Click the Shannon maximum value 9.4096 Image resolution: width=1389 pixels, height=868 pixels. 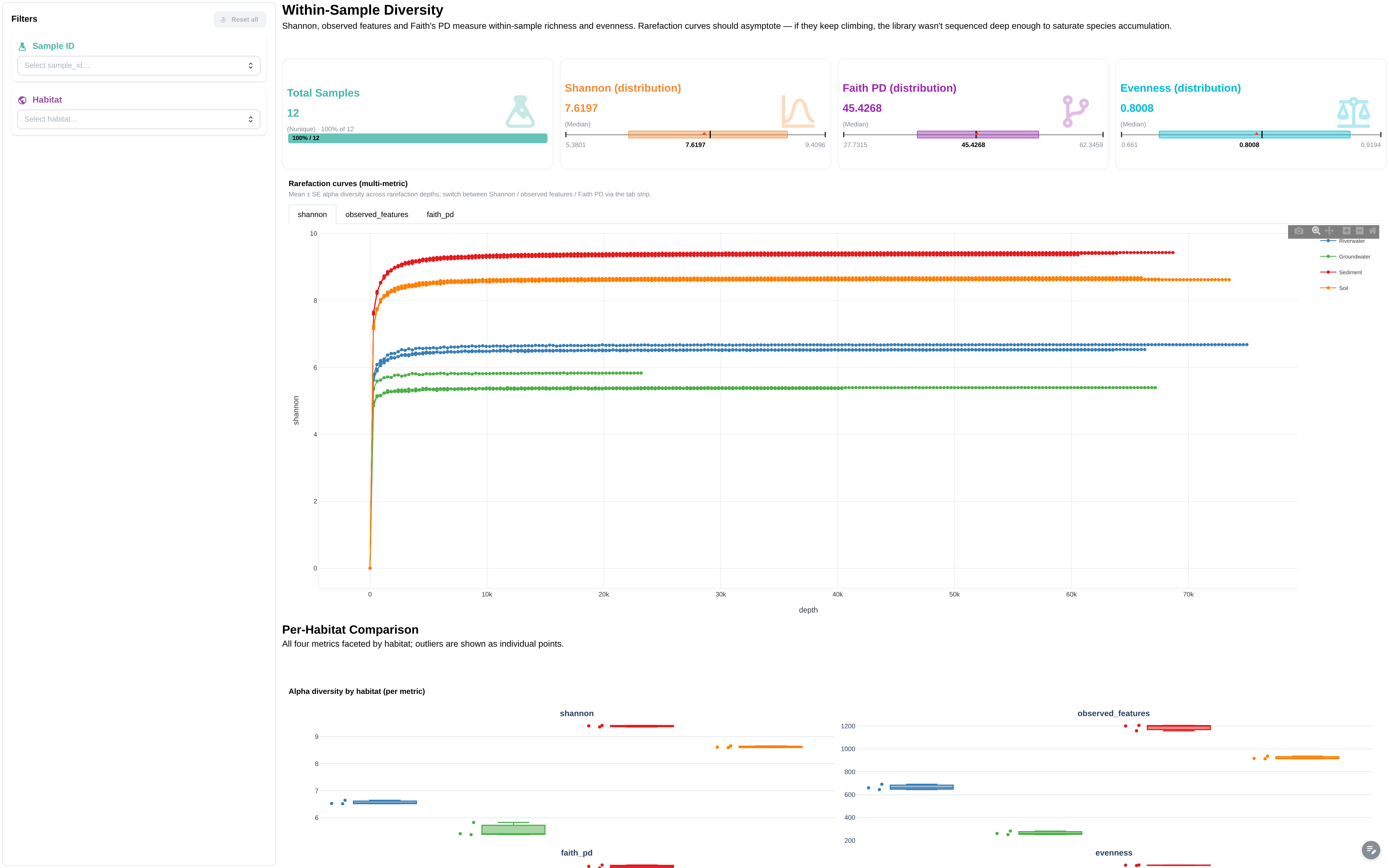point(815,145)
